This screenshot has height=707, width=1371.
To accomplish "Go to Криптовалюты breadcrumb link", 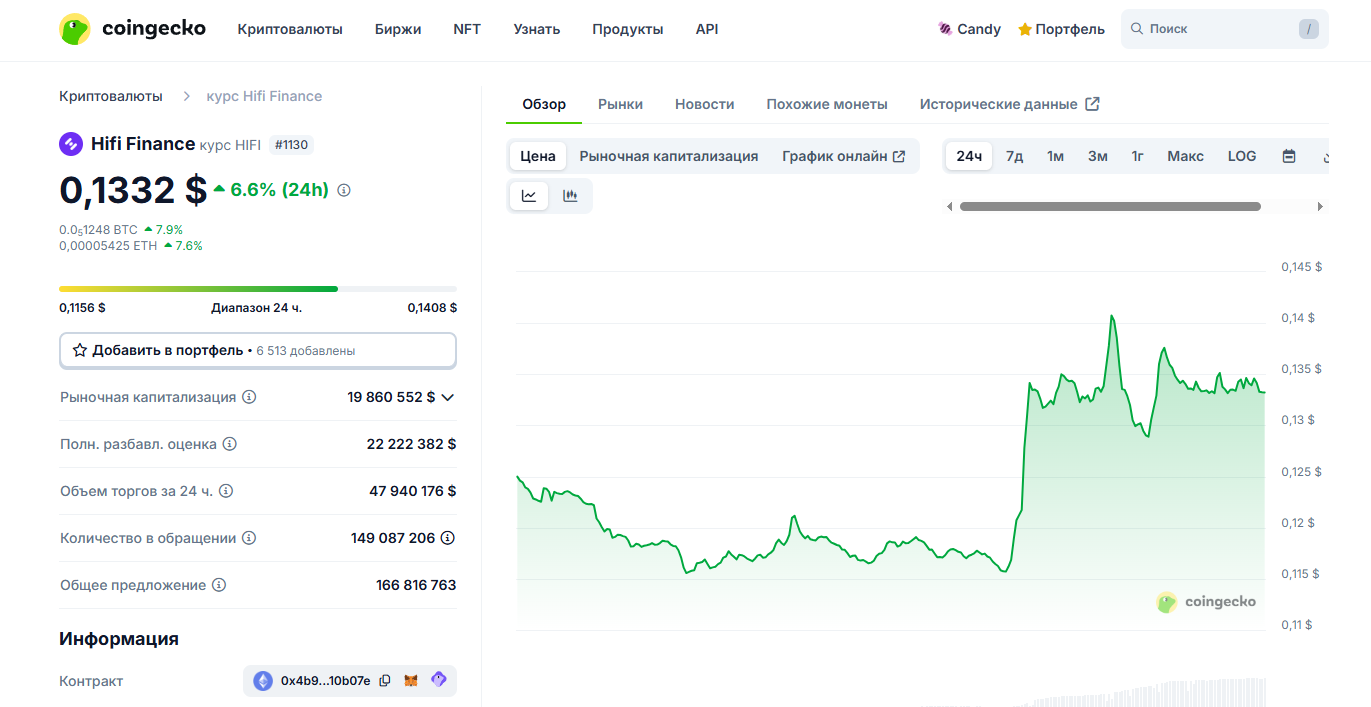I will (x=110, y=96).
